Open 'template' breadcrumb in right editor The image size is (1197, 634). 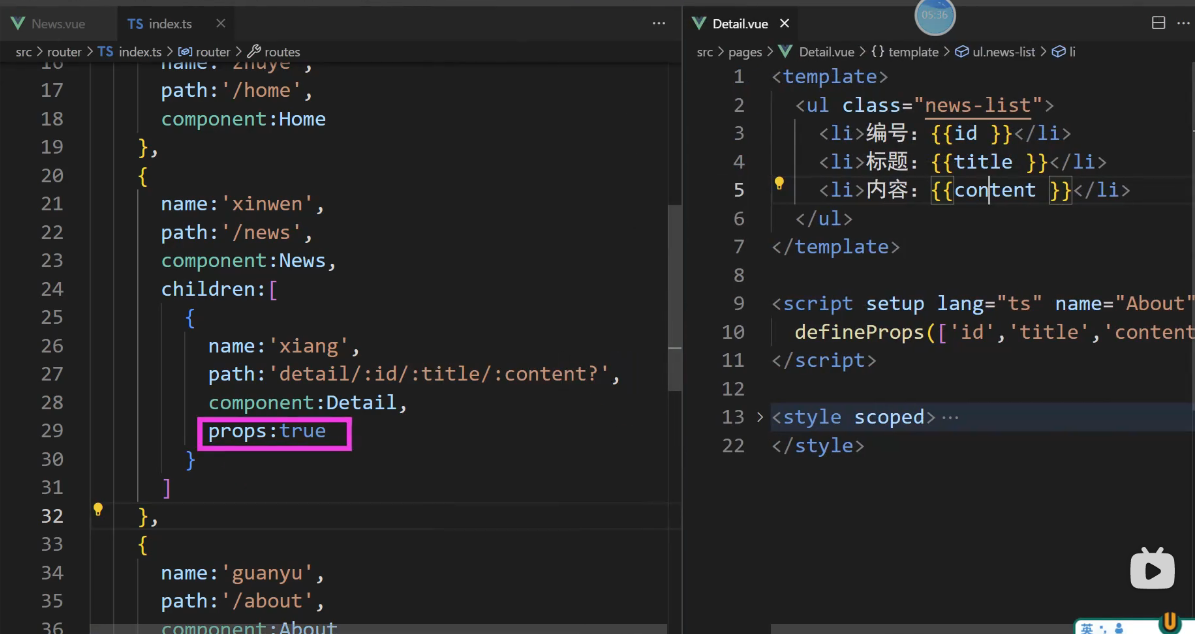coord(905,52)
